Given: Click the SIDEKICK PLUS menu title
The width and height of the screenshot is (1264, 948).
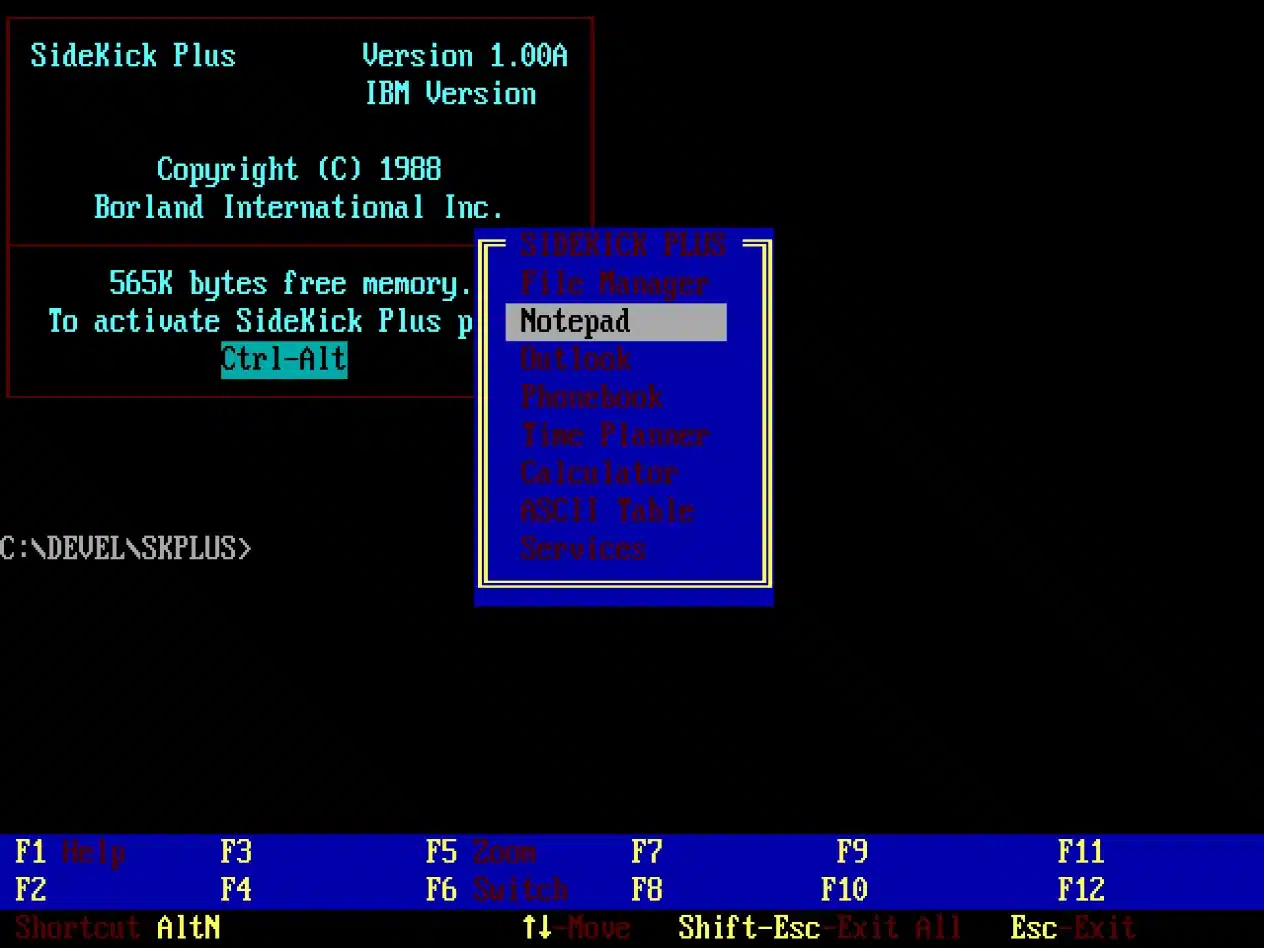Looking at the screenshot, I should 622,246.
